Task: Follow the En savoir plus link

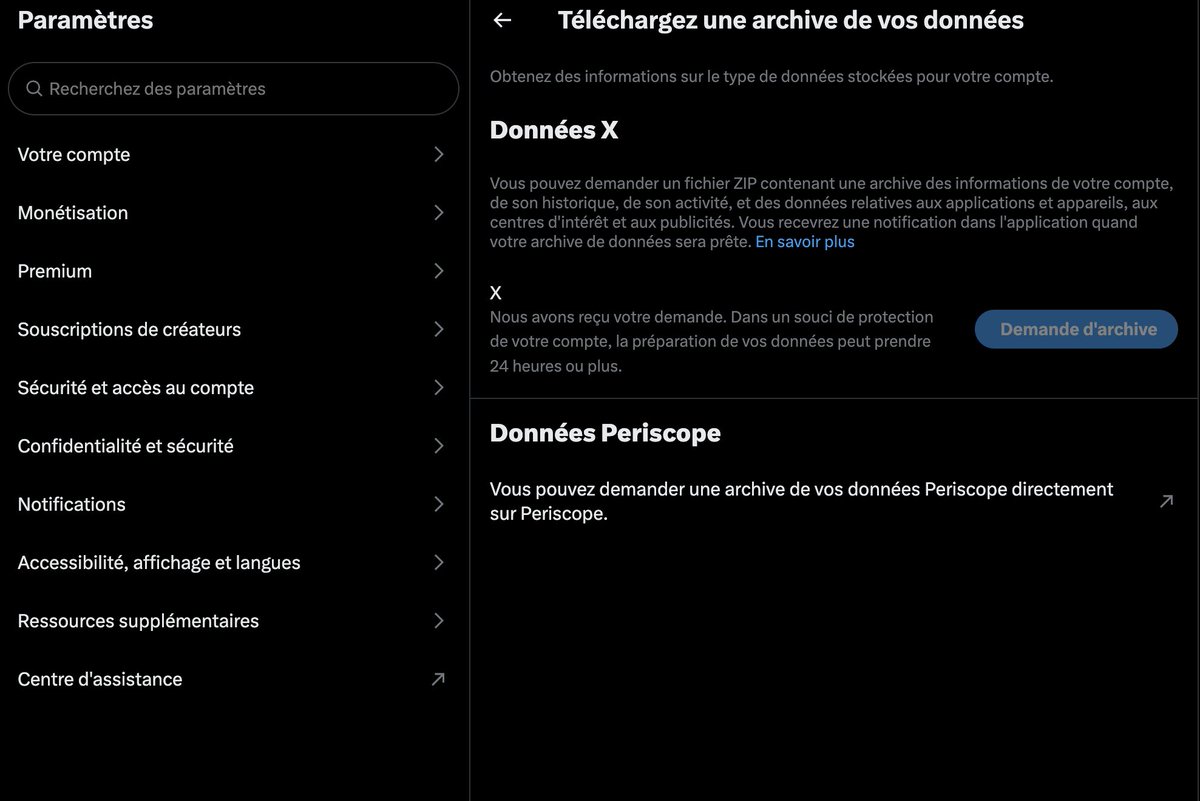Action: [805, 242]
